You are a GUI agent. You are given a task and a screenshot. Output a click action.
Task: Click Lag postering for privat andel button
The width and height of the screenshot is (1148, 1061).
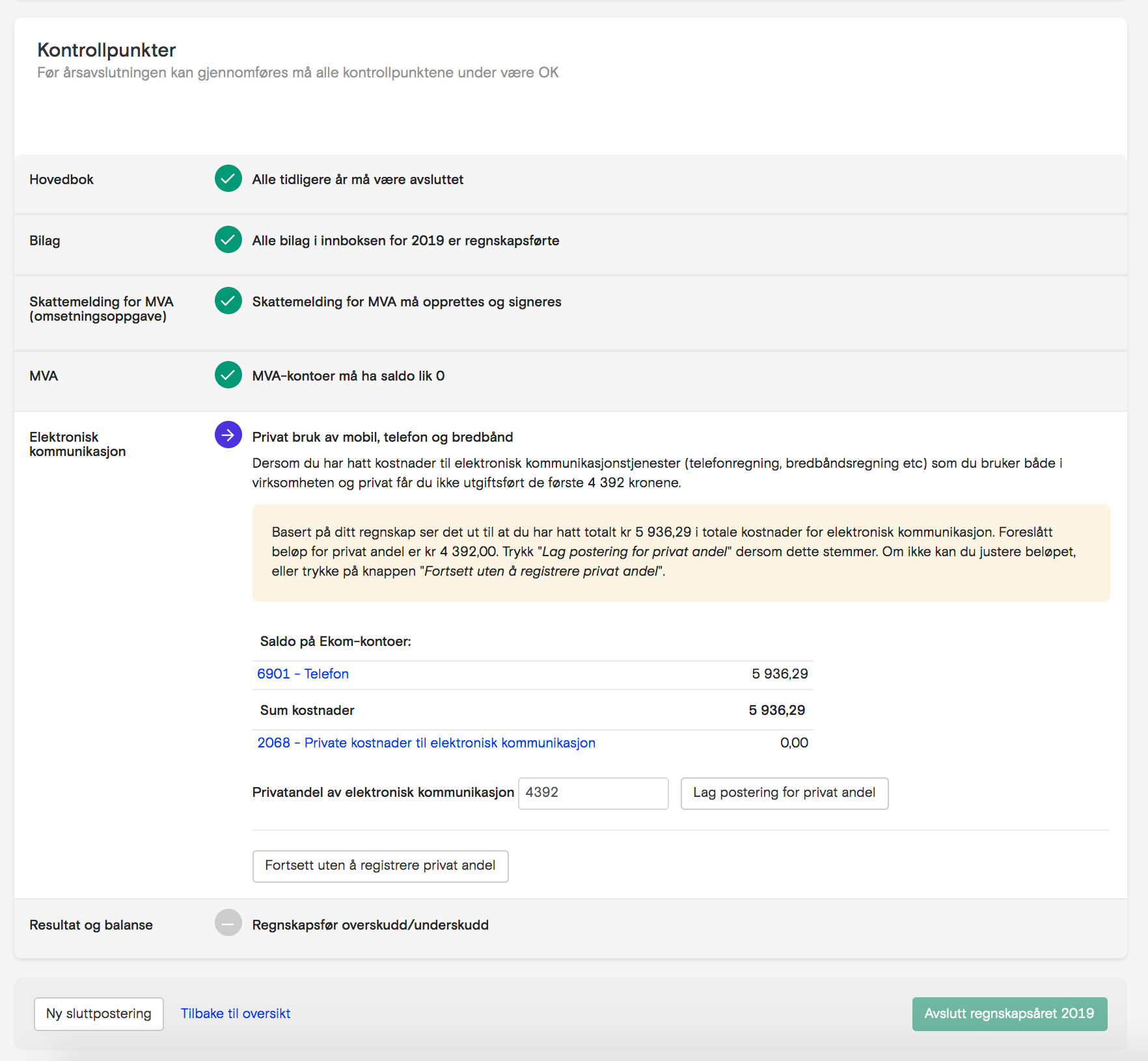[785, 793]
